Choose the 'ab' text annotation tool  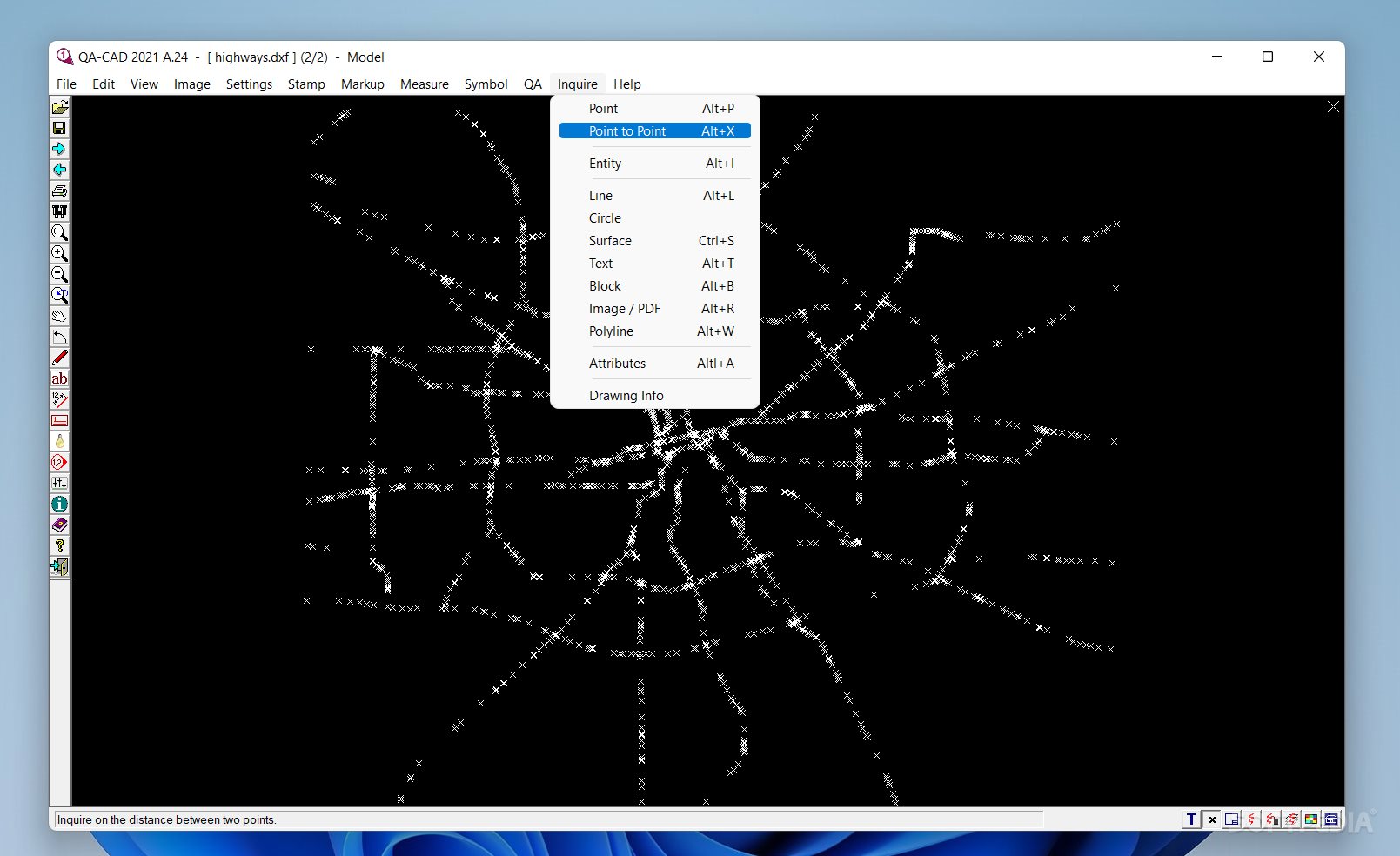tap(59, 378)
